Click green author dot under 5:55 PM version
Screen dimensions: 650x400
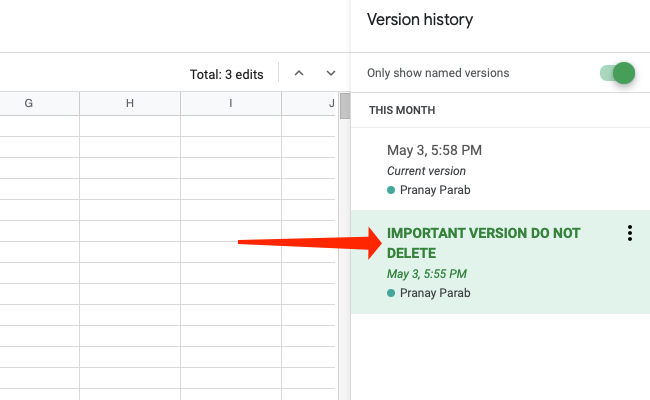click(x=391, y=293)
